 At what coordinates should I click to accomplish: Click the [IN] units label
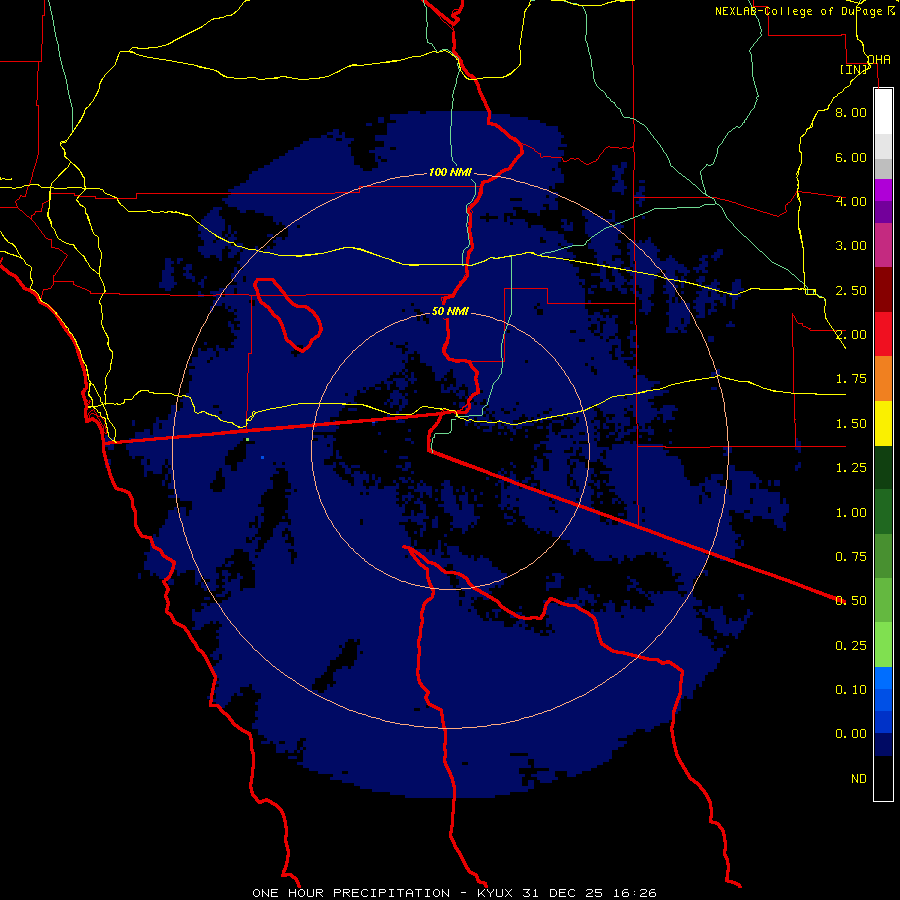[854, 69]
